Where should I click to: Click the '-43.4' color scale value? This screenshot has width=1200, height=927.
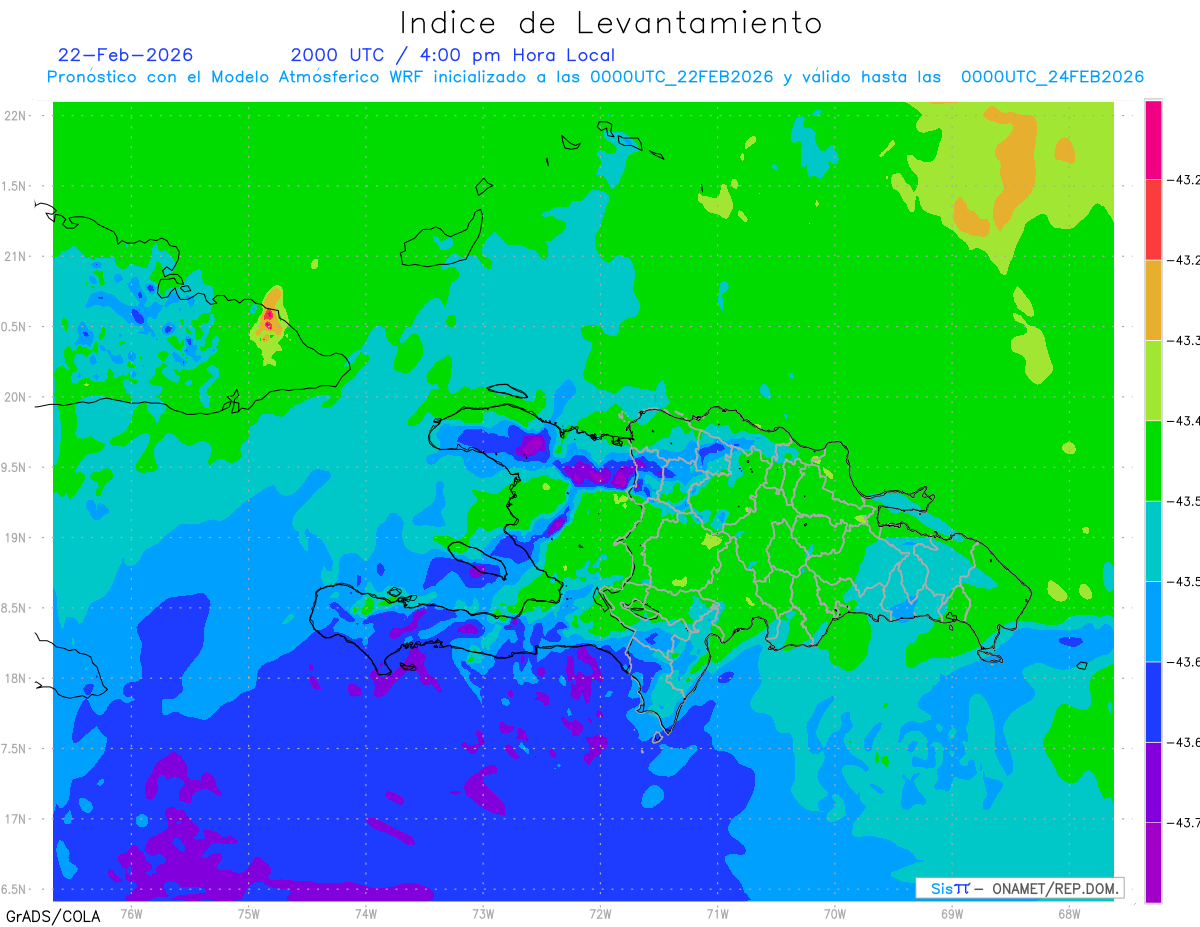point(1184,421)
